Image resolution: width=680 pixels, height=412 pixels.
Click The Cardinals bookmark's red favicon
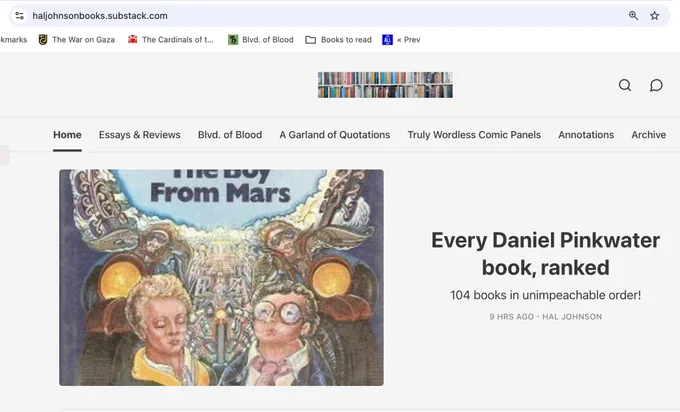point(133,40)
